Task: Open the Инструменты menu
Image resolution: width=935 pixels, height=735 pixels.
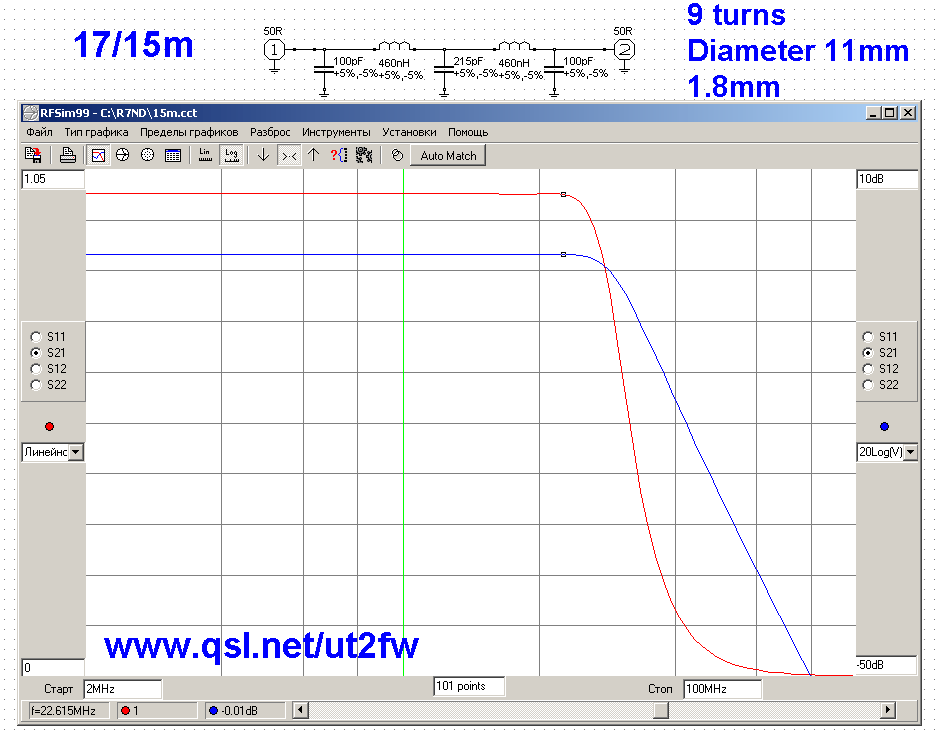Action: (336, 132)
